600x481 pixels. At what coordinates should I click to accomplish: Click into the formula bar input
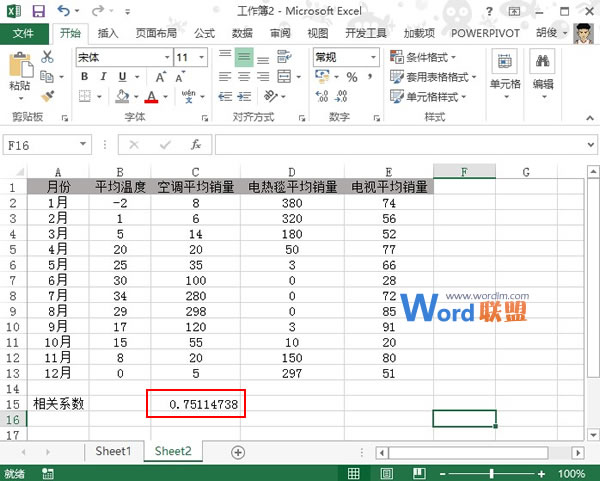[x=400, y=145]
